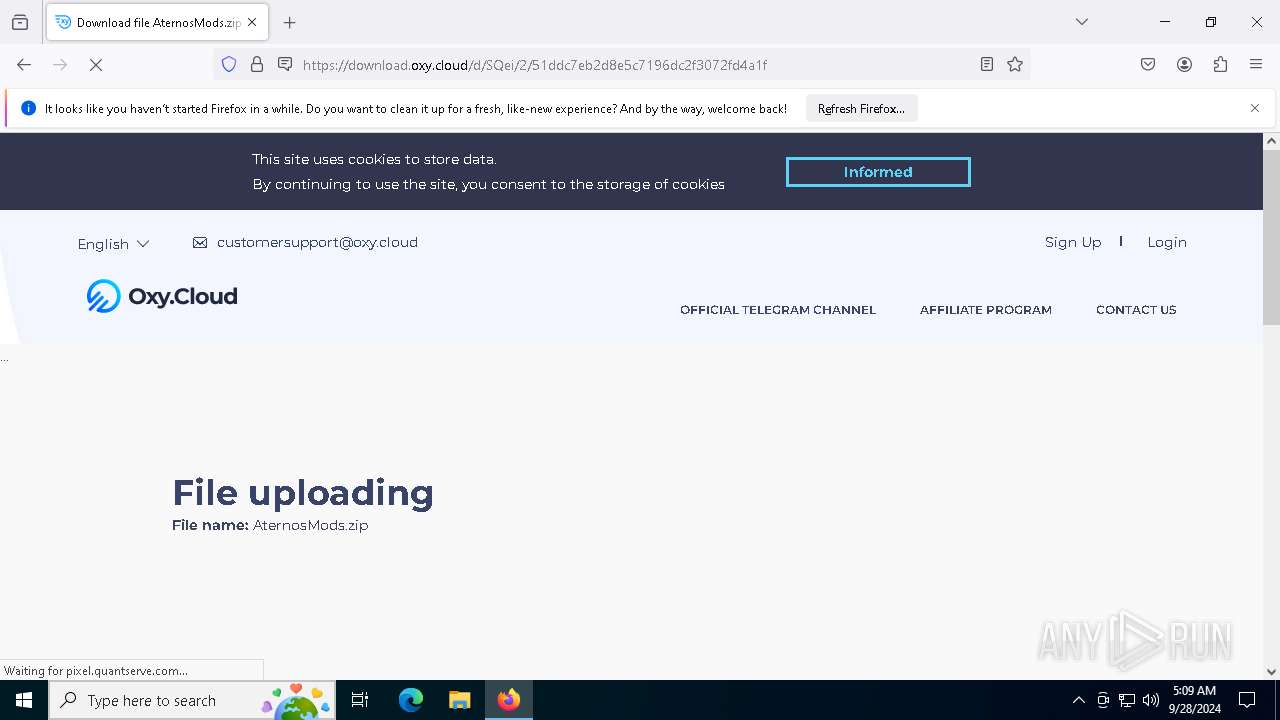
Task: Click the page vertical scrollbar thumb
Action: click(x=1271, y=239)
